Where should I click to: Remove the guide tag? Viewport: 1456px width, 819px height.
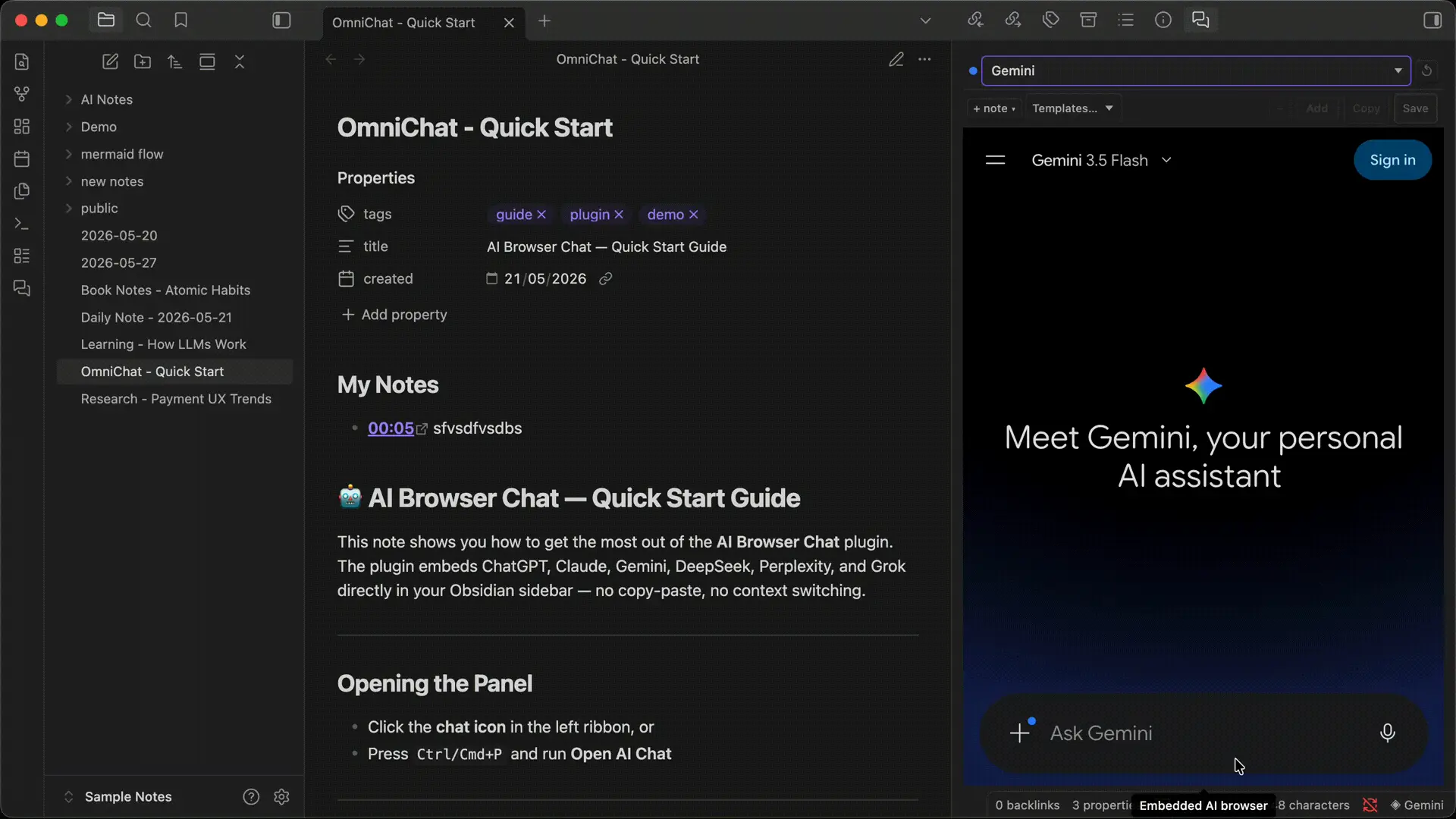coord(541,215)
